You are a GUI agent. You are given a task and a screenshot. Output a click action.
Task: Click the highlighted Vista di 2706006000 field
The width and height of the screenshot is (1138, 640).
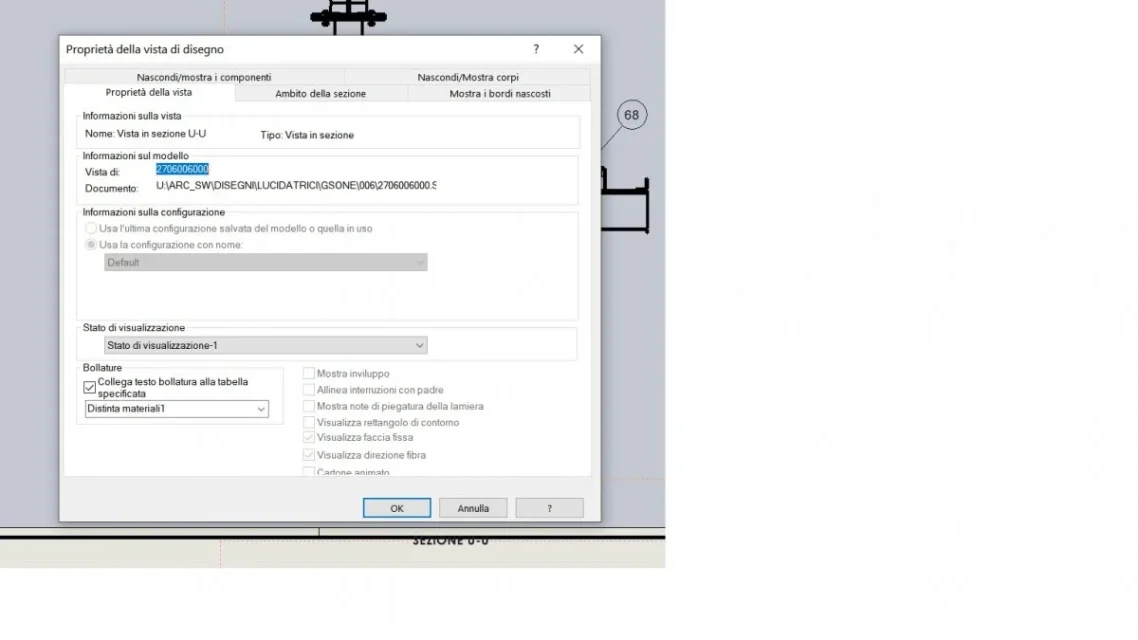pyautogui.click(x=182, y=169)
